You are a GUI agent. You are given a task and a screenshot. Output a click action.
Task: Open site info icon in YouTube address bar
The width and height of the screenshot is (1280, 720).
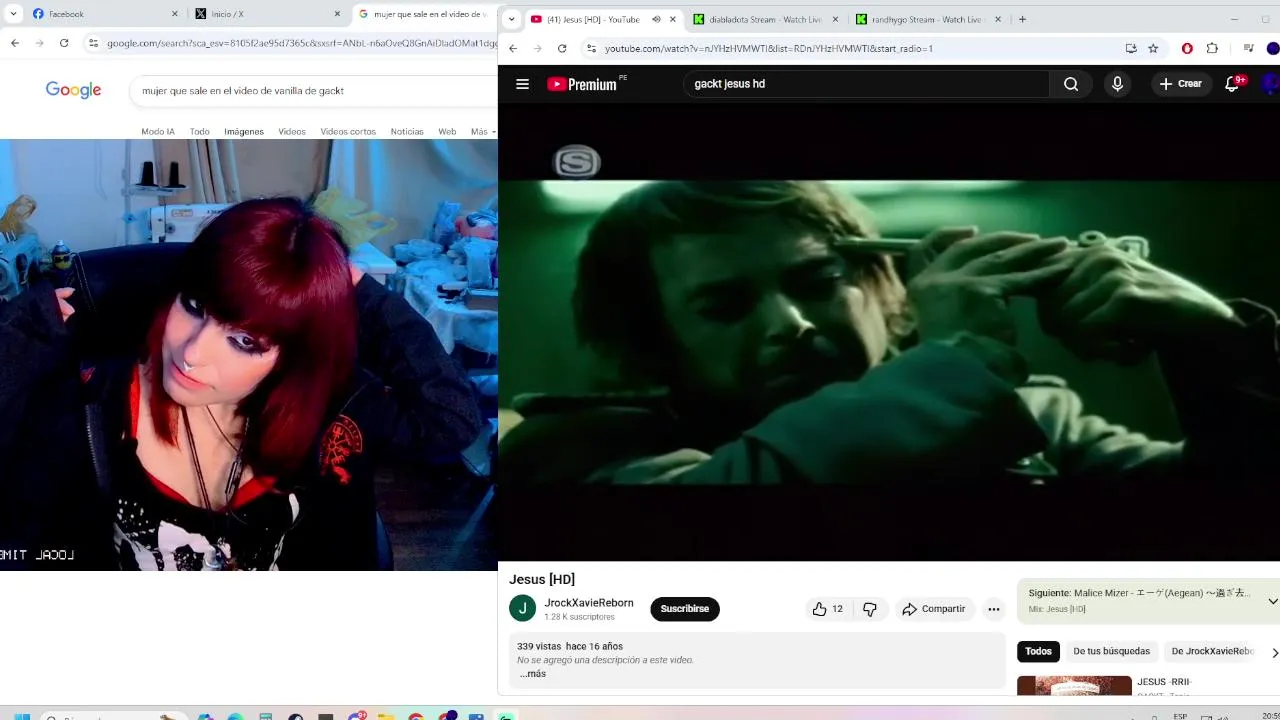point(592,48)
